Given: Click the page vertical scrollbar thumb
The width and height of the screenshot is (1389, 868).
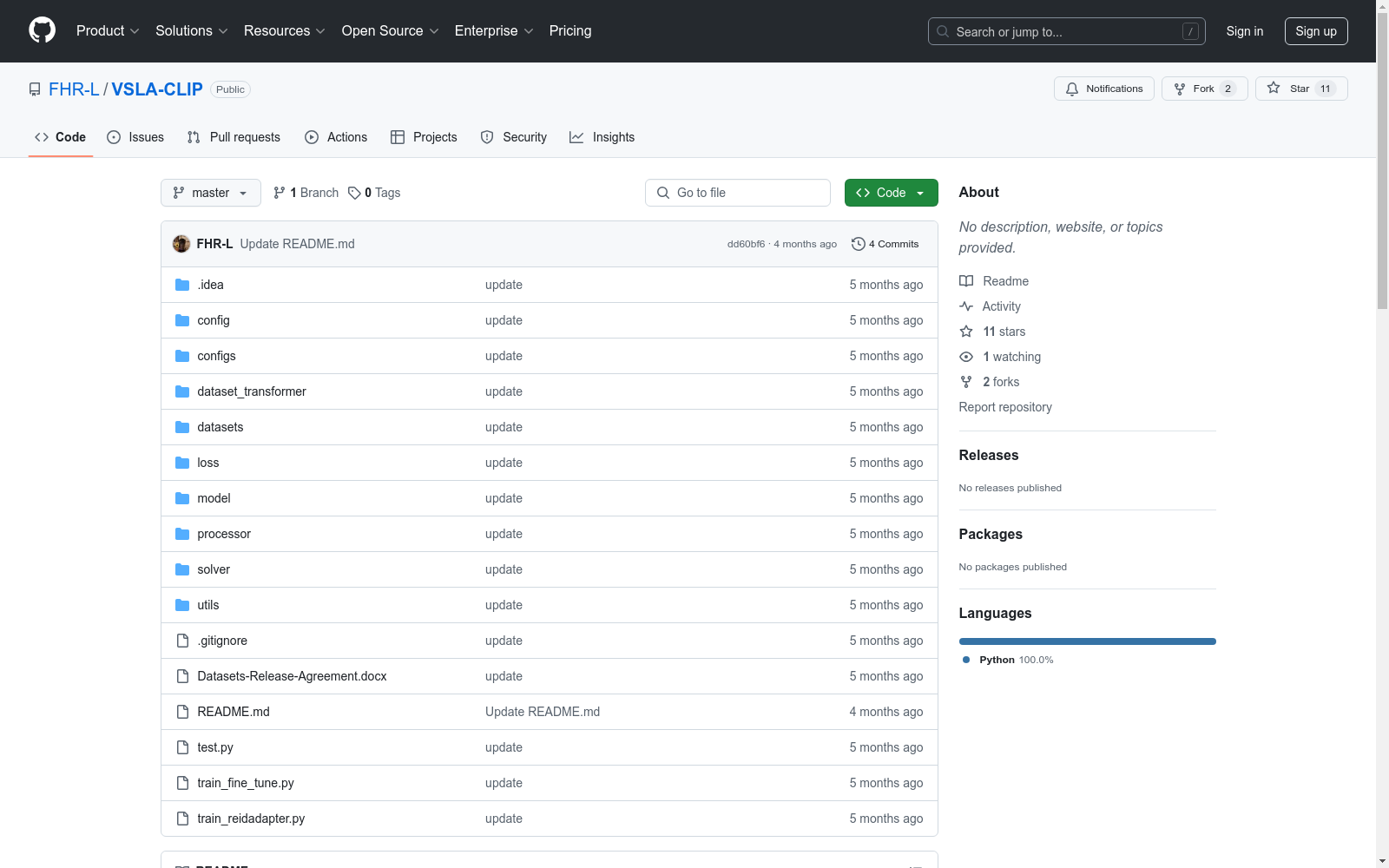Looking at the screenshot, I should (1382, 160).
